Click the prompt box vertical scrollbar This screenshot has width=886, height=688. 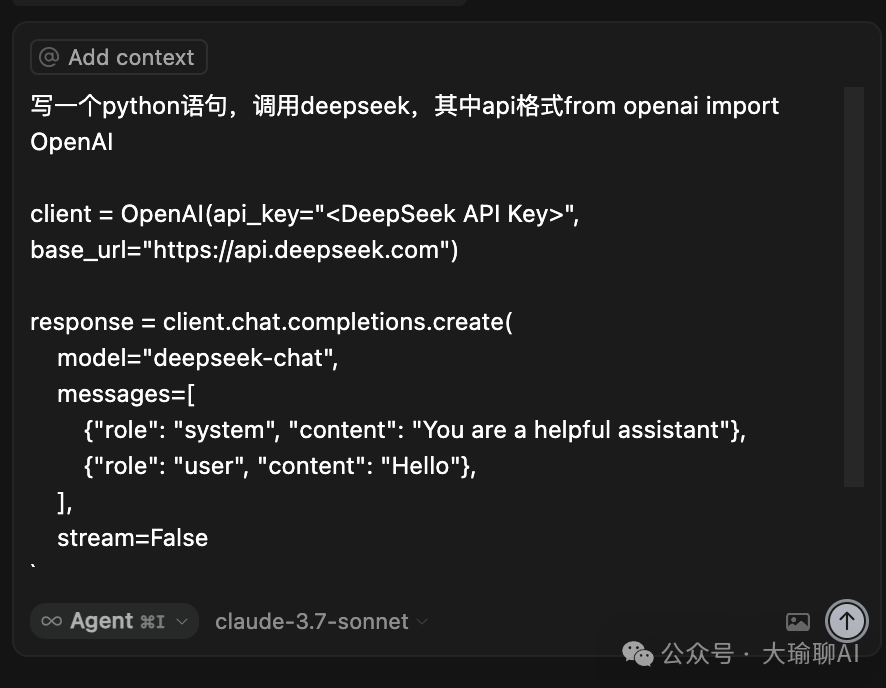click(x=853, y=287)
